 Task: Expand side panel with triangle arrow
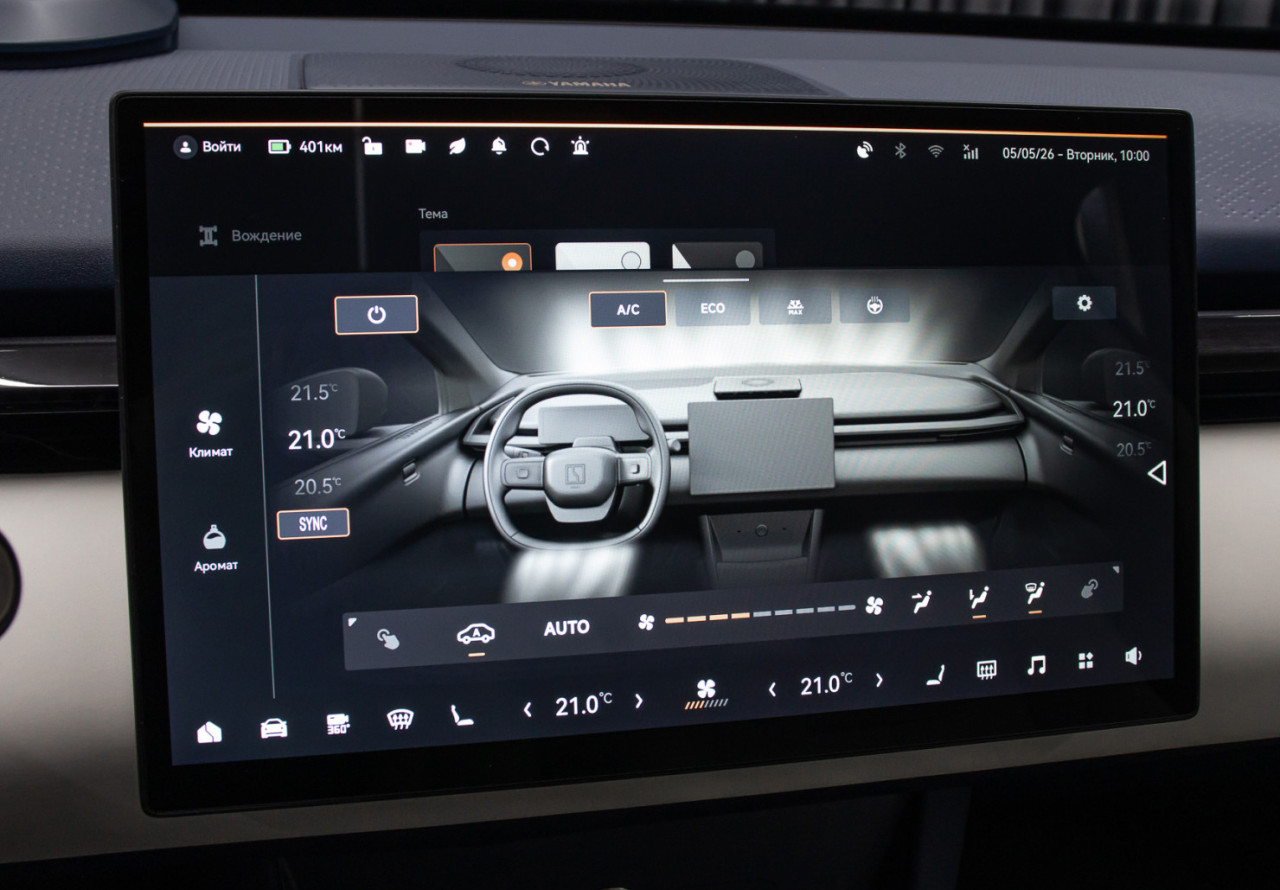pyautogui.click(x=1157, y=472)
